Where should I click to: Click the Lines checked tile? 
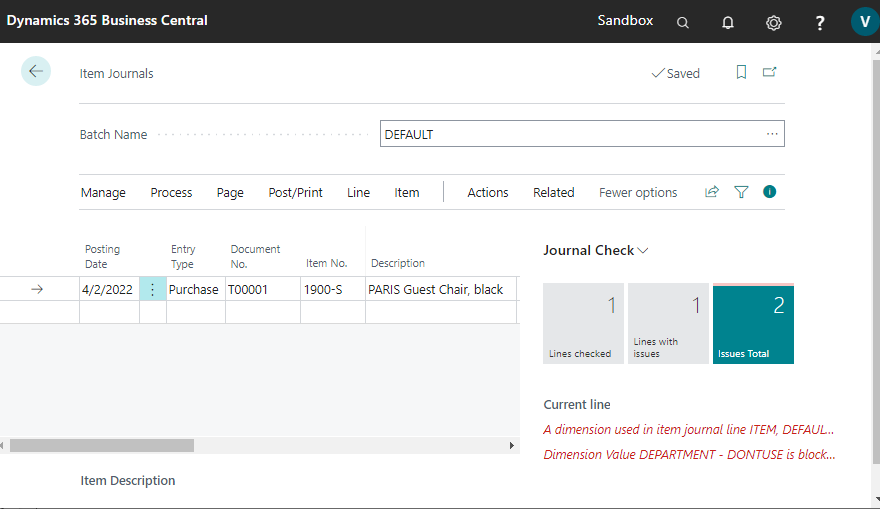point(583,323)
